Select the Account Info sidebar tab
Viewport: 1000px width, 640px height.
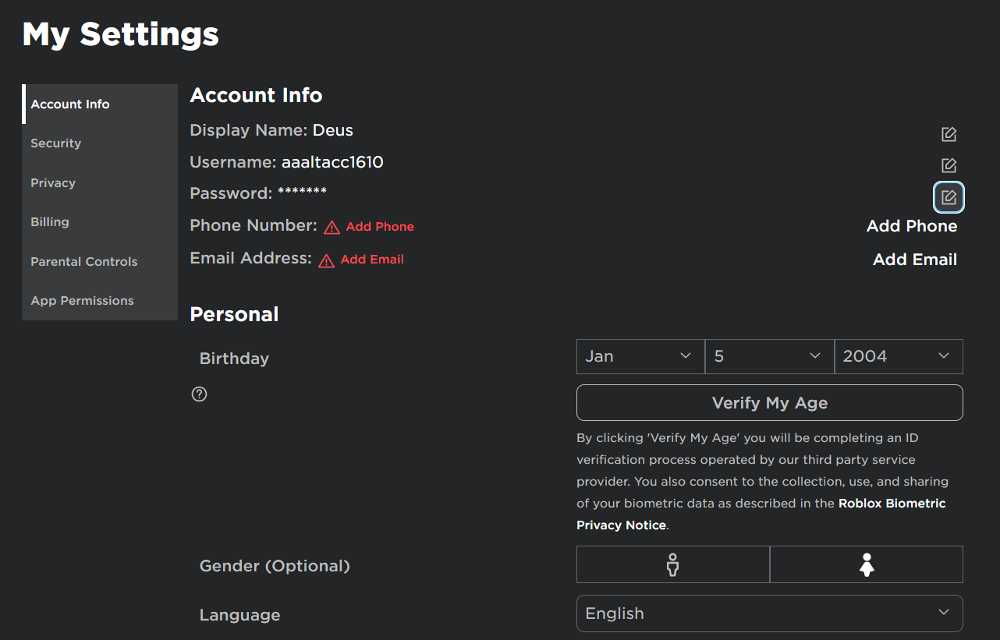click(99, 104)
